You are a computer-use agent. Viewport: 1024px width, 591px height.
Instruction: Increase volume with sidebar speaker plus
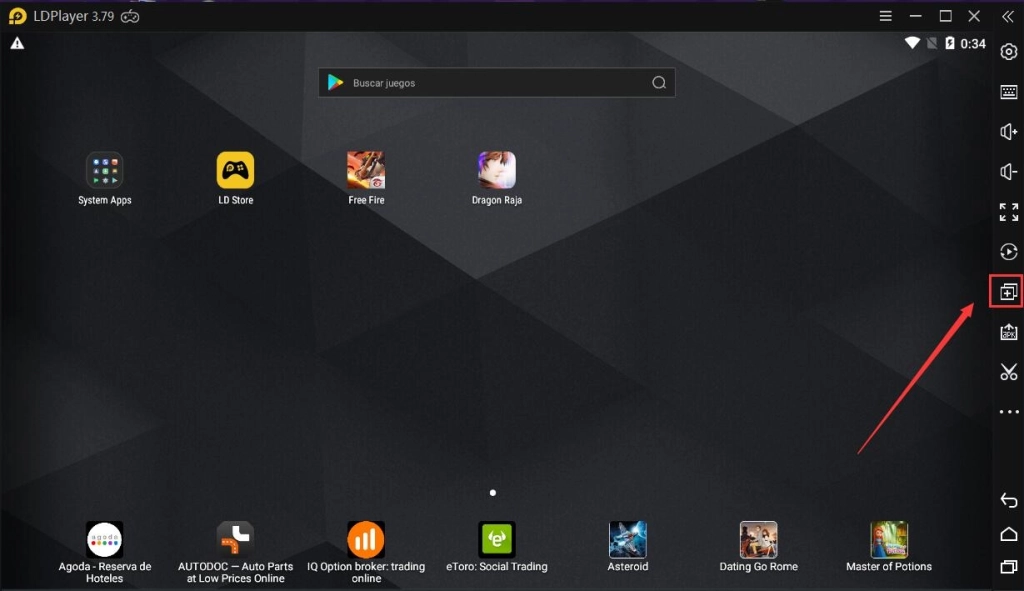pyautogui.click(x=1009, y=132)
